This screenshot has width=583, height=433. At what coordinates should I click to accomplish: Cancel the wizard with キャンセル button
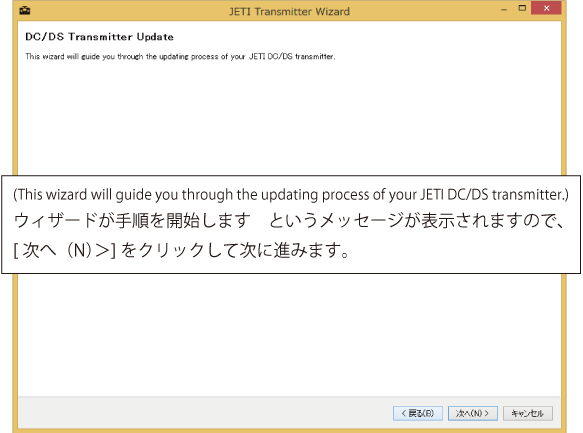tap(528, 413)
